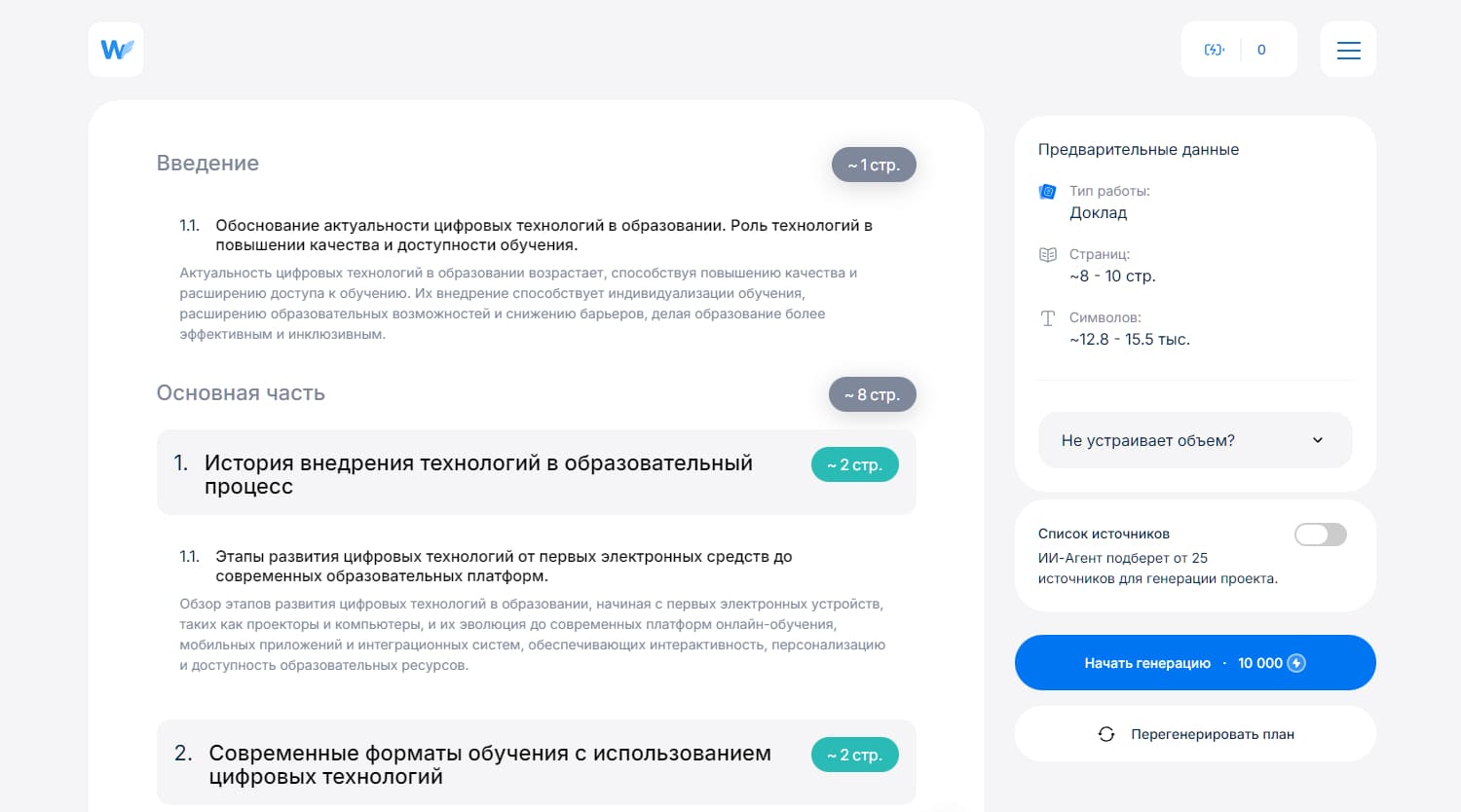Image resolution: width=1461 pixels, height=812 pixels.
Task: Click the 'Перегенерировать план' button
Action: [x=1195, y=734]
